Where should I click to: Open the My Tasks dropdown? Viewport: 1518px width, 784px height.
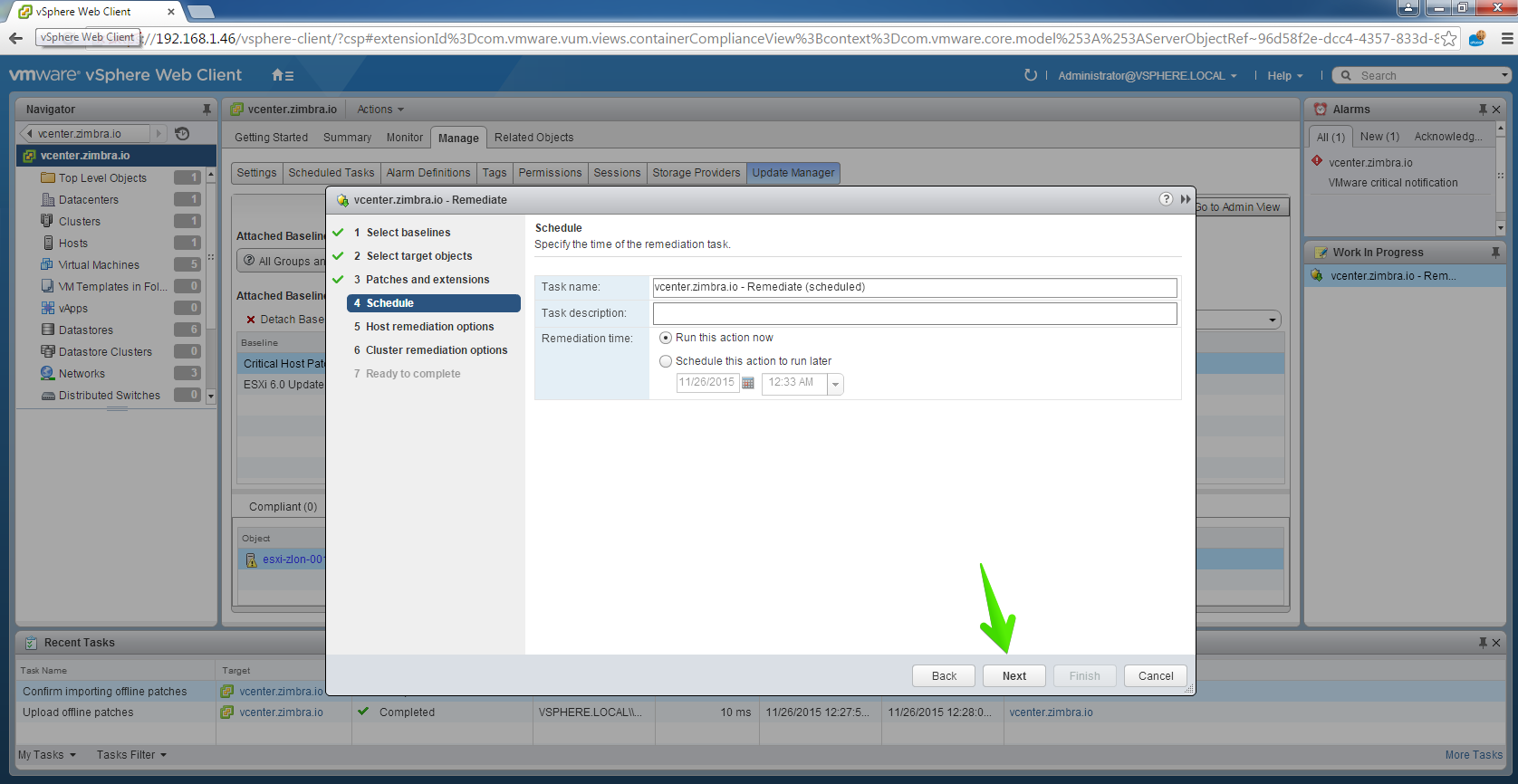click(47, 755)
